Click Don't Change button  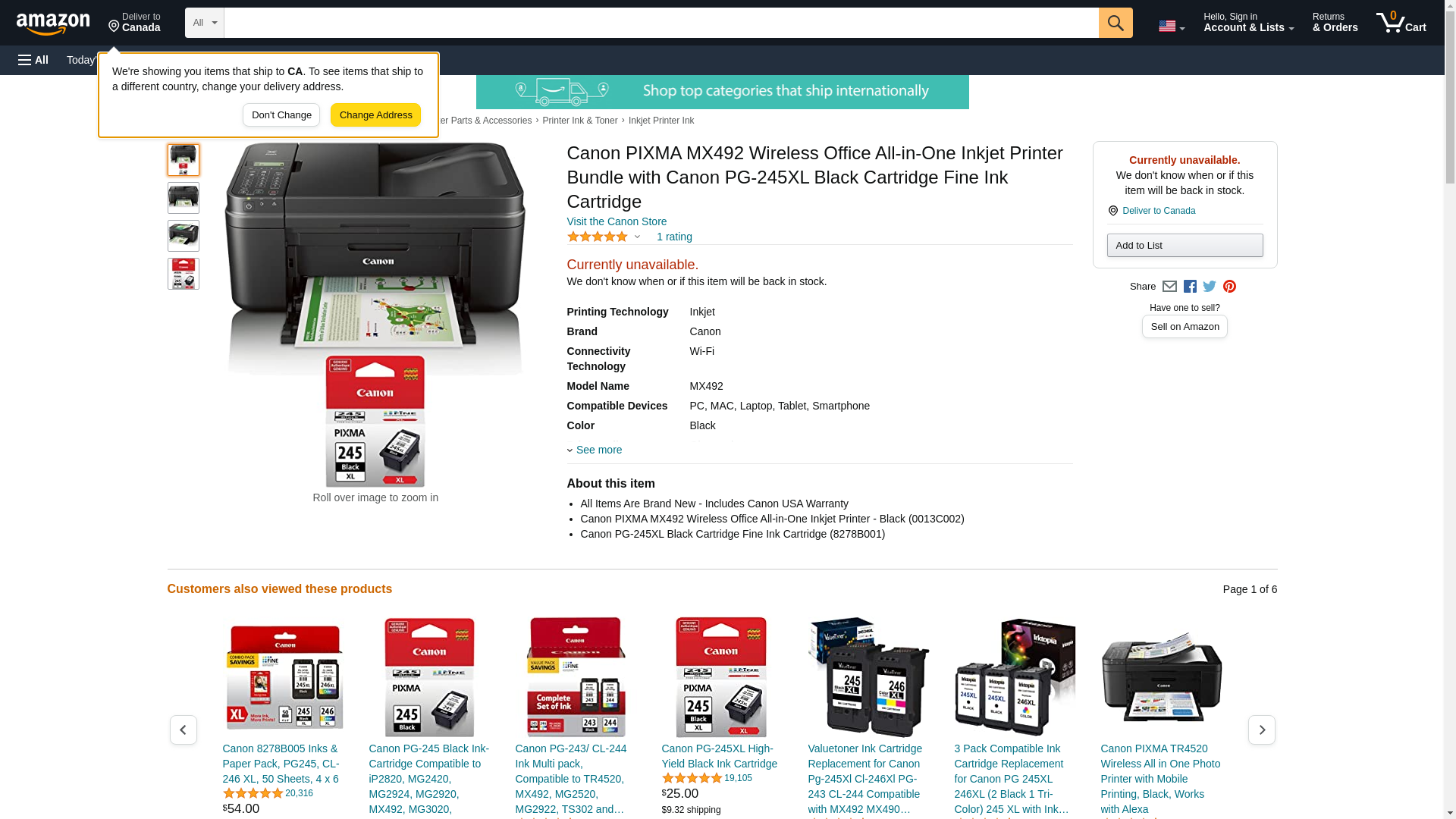coord(281,115)
